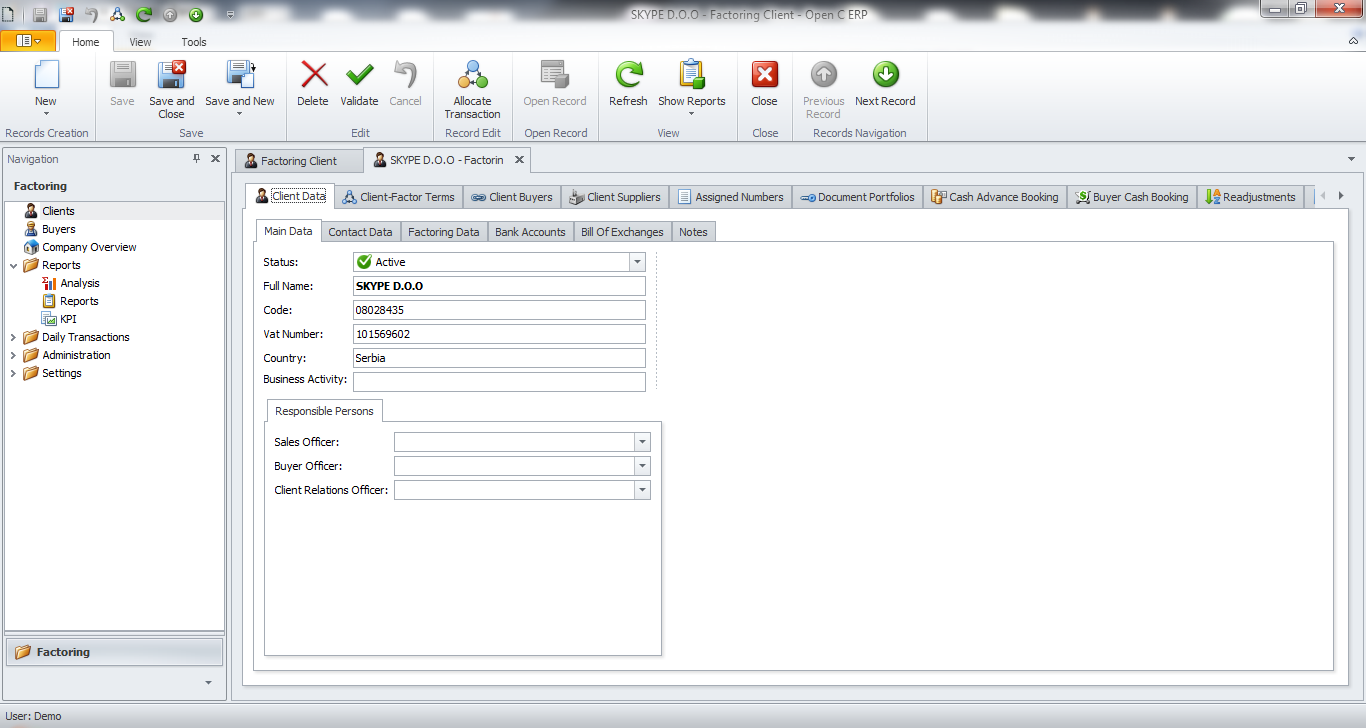Click quick access Next Record icon

tap(196, 14)
